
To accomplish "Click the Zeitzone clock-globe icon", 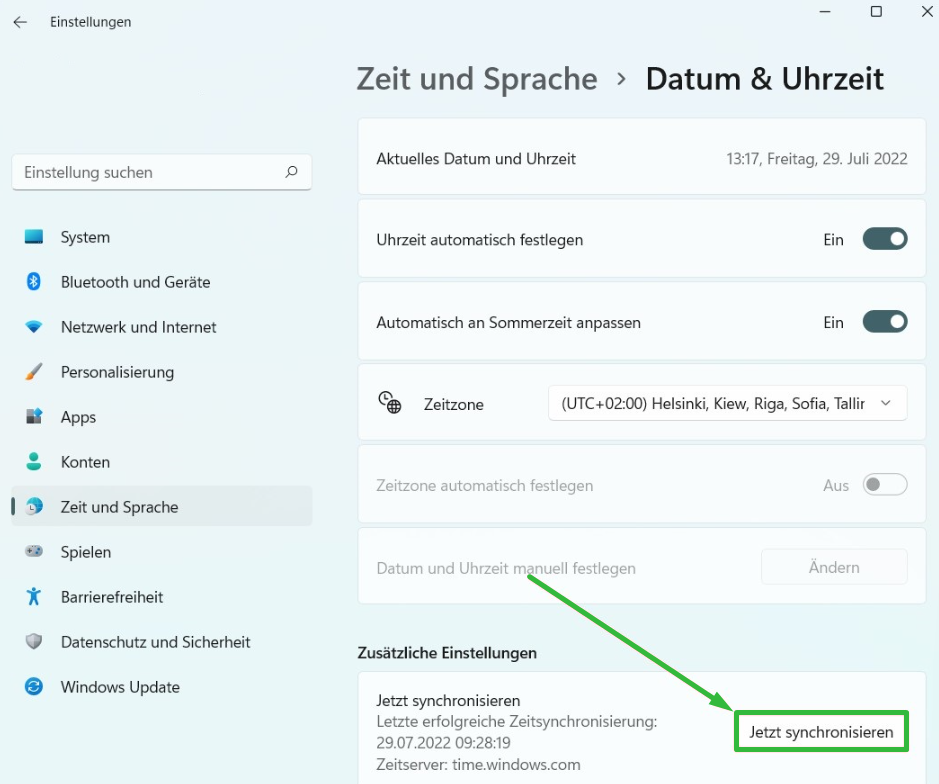I will (x=389, y=403).
